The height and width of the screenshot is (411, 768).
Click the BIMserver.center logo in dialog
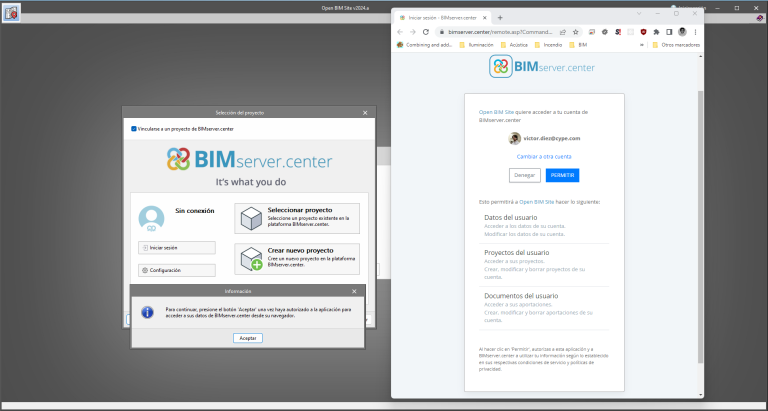click(249, 160)
